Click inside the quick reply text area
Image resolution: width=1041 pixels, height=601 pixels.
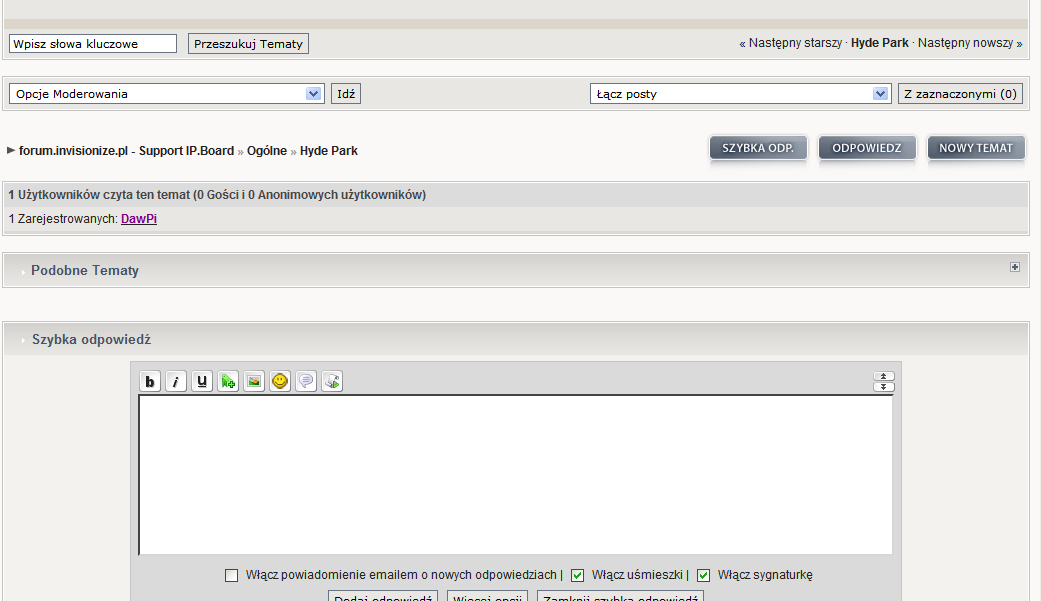516,475
